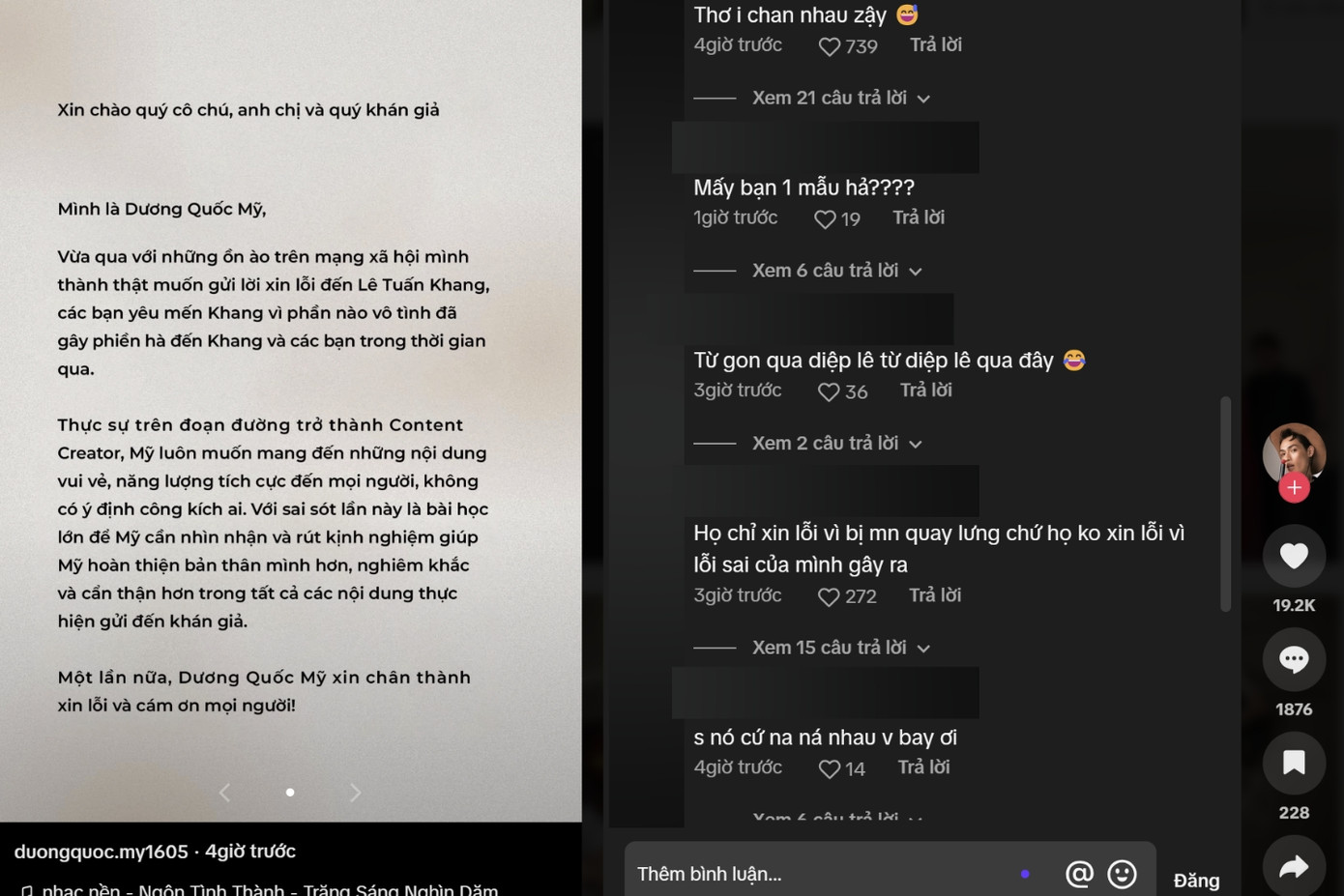
Task: Like the comment with 36 likes
Action: (829, 391)
